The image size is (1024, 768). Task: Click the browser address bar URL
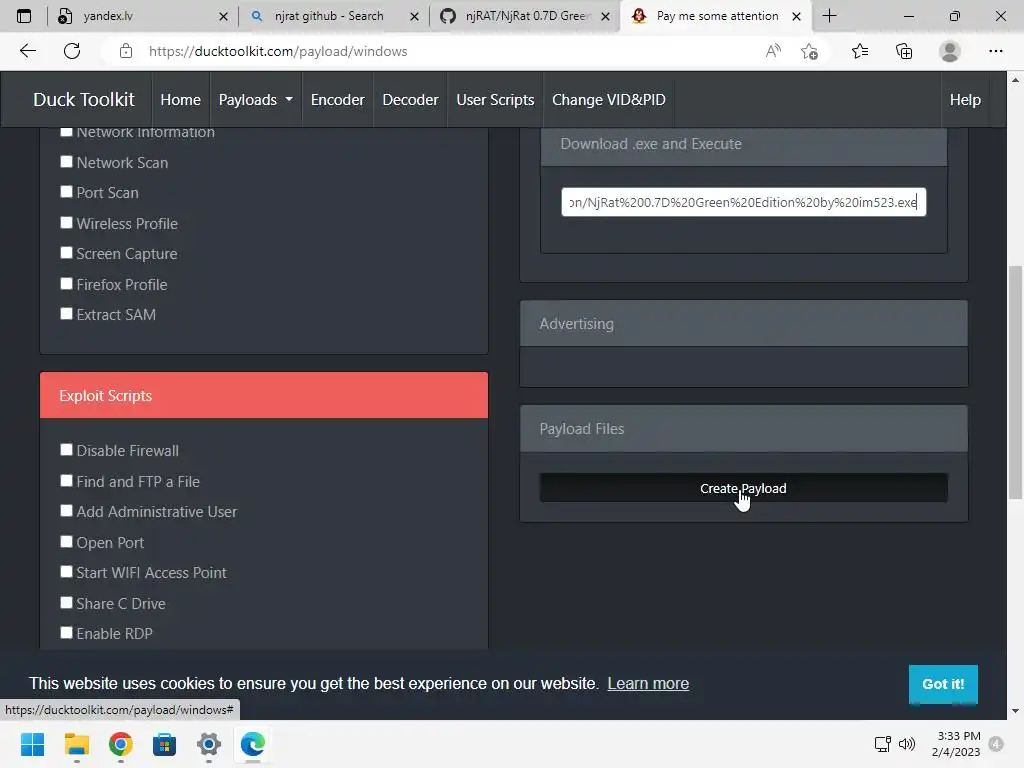point(278,52)
